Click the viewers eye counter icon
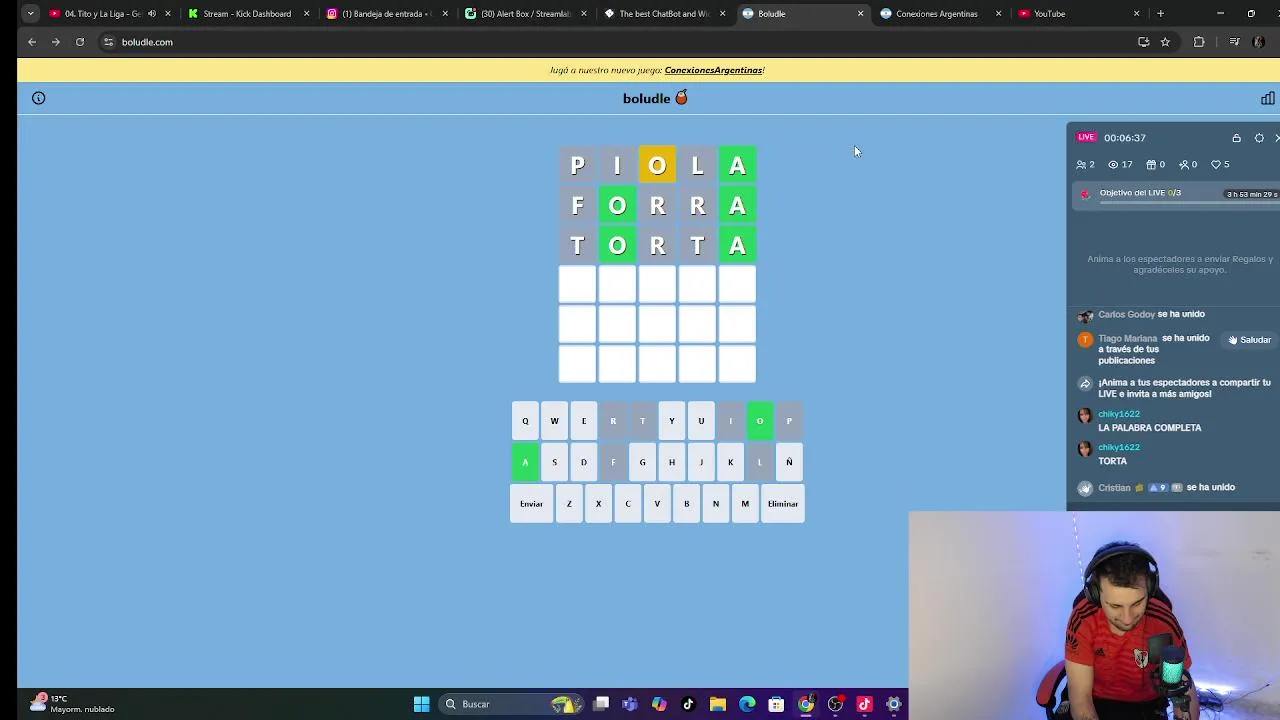The width and height of the screenshot is (1280, 720). pyautogui.click(x=1113, y=165)
